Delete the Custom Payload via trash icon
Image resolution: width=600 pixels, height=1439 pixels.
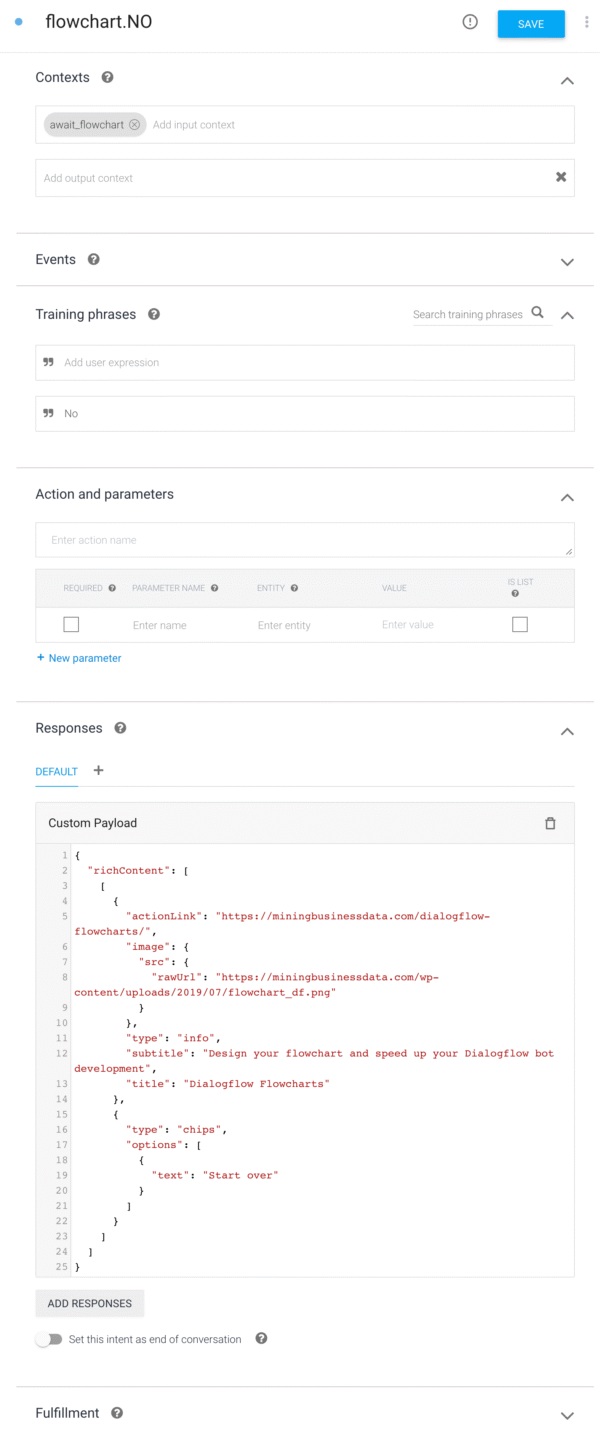tap(550, 823)
